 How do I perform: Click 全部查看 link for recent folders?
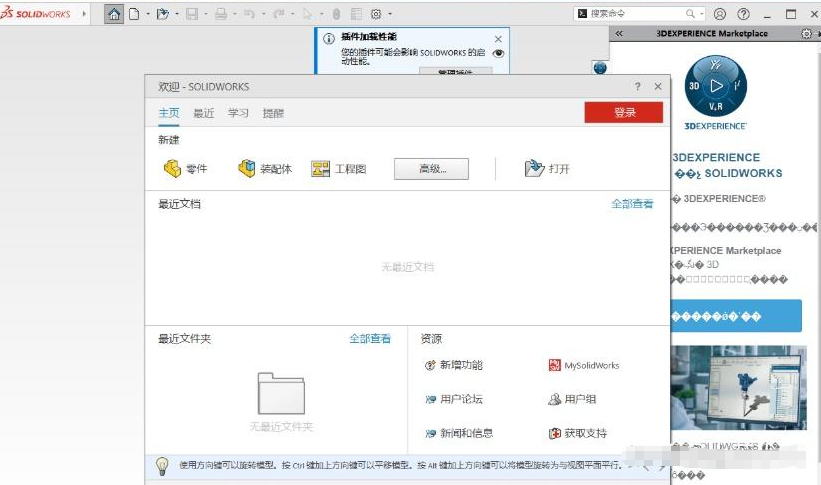(x=370, y=338)
